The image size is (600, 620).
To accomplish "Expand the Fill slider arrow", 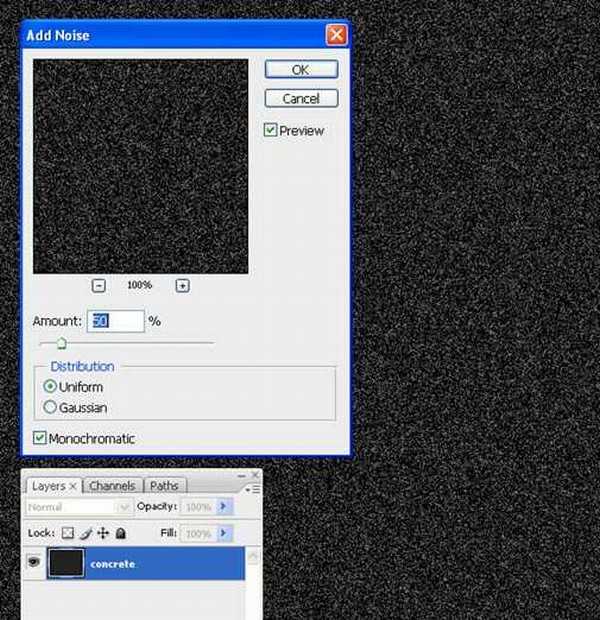I will pos(224,534).
